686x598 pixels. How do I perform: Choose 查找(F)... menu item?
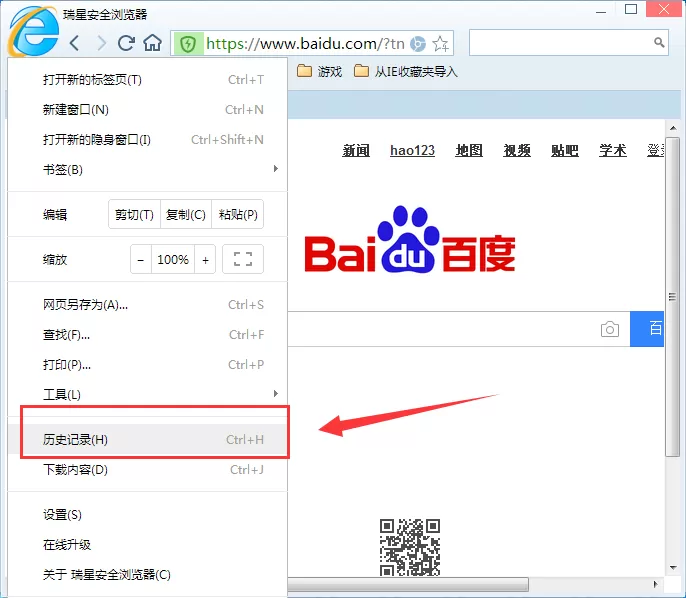(x=147, y=335)
